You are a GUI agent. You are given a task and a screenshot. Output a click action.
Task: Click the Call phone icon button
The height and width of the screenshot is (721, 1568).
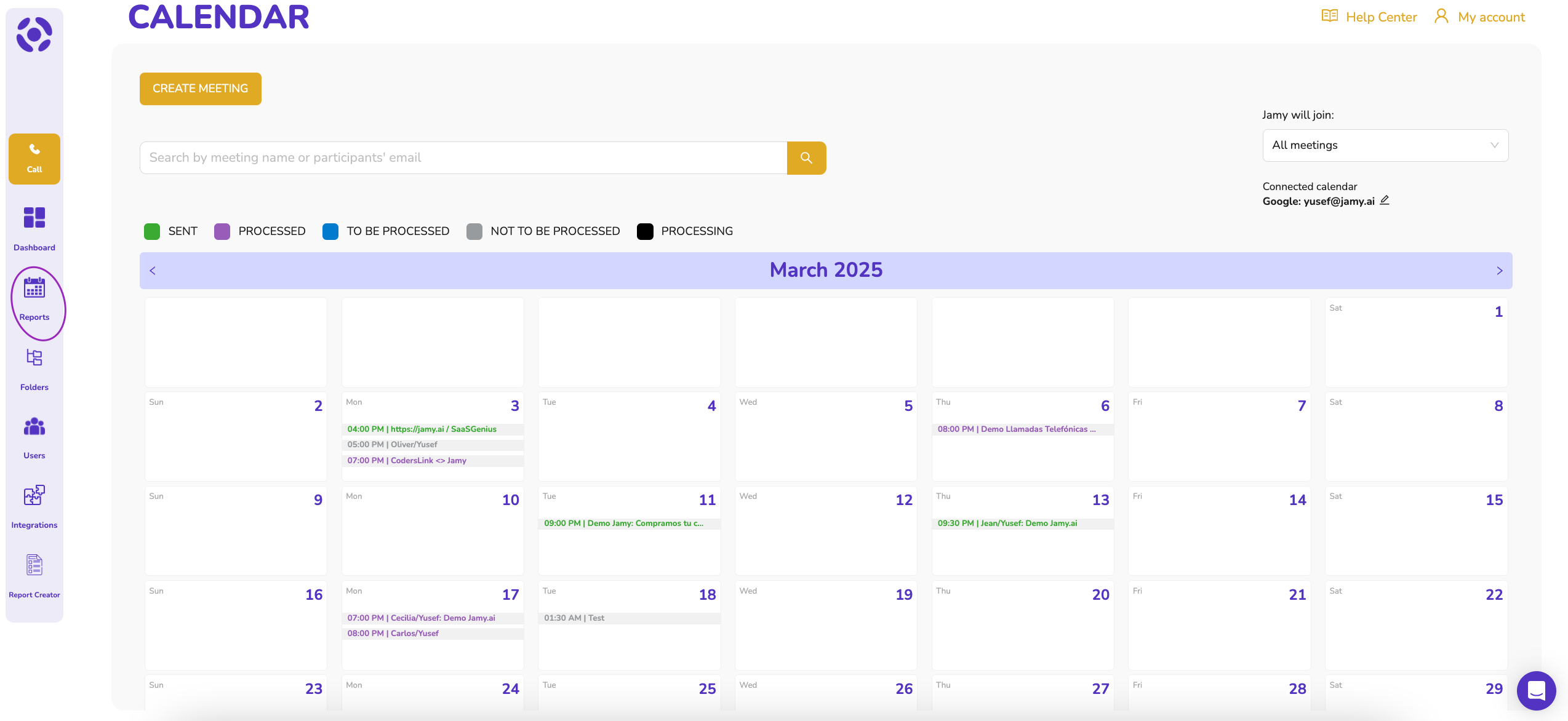pos(34,158)
